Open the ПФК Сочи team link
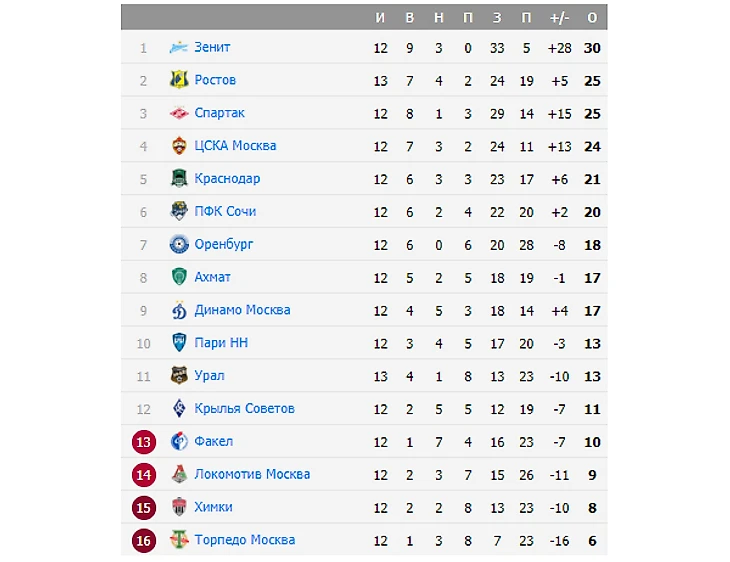This screenshot has height=562, width=730. coord(225,211)
